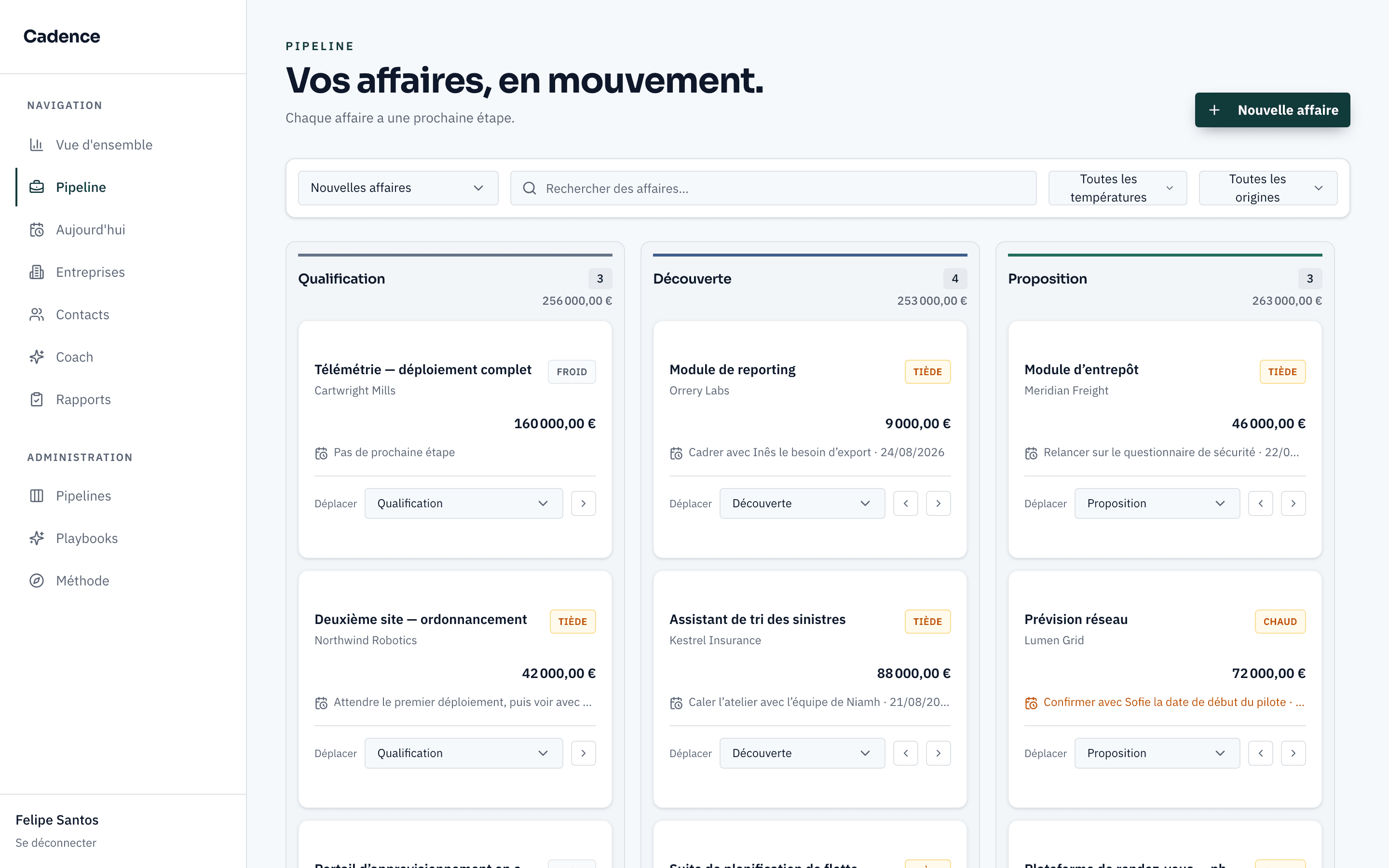
Task: Open the Assistant de tri des sinistres deal
Action: [x=758, y=620]
